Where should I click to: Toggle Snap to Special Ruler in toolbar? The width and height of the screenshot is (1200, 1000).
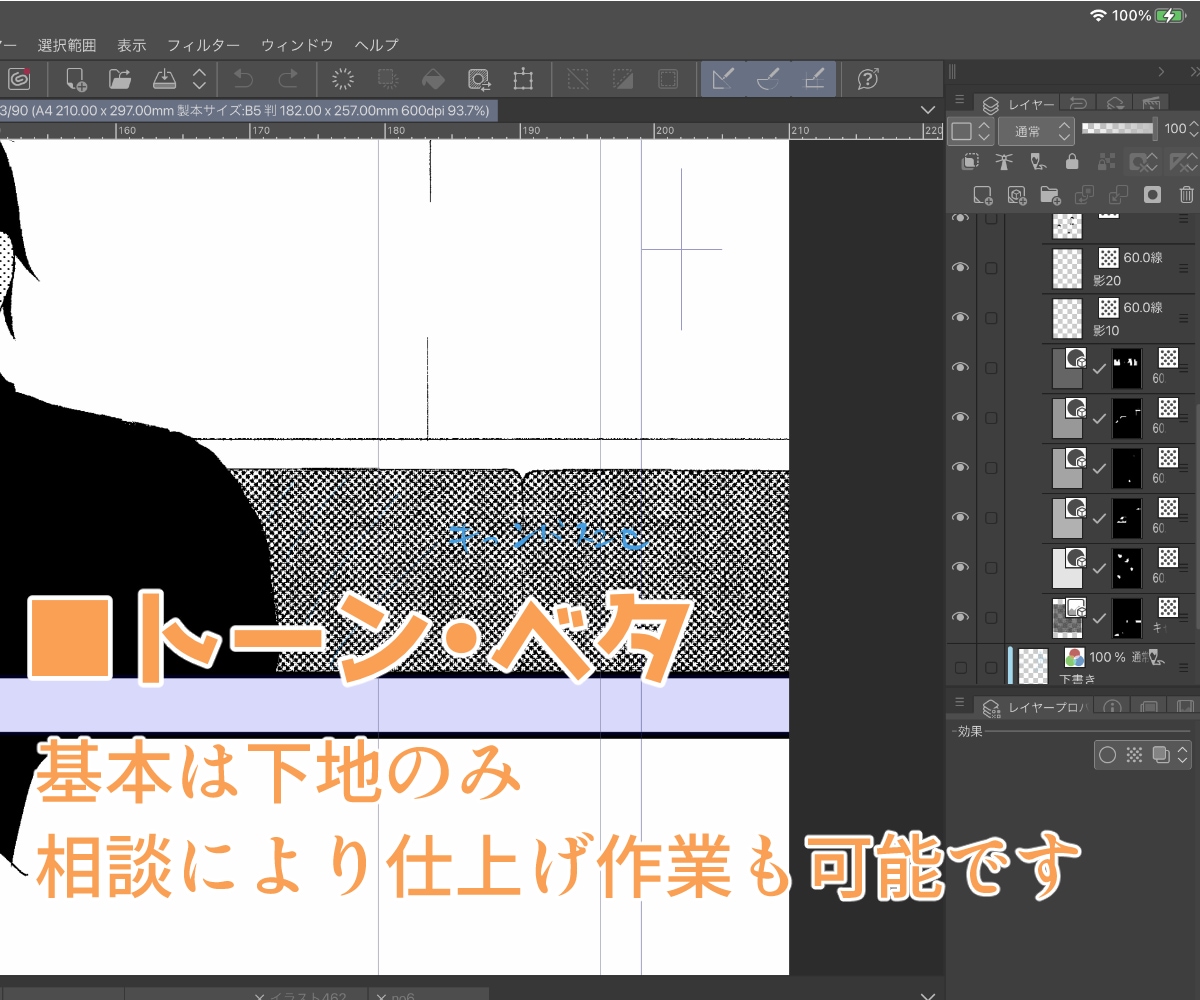pyautogui.click(x=768, y=79)
